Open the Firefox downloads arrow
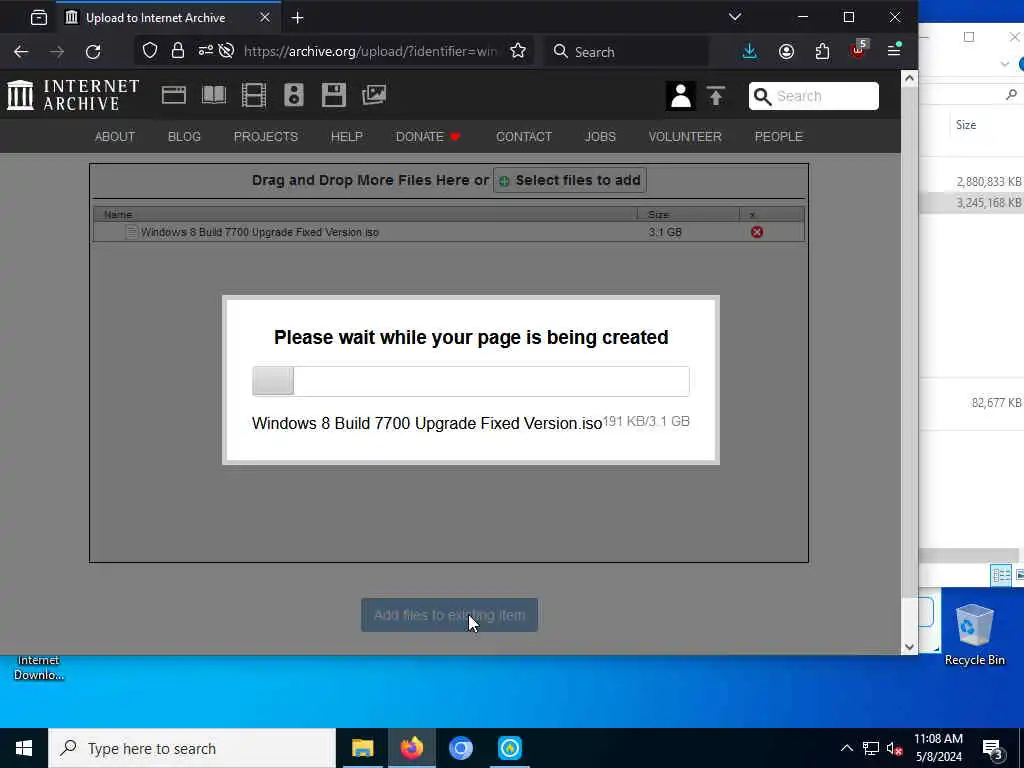 [750, 52]
